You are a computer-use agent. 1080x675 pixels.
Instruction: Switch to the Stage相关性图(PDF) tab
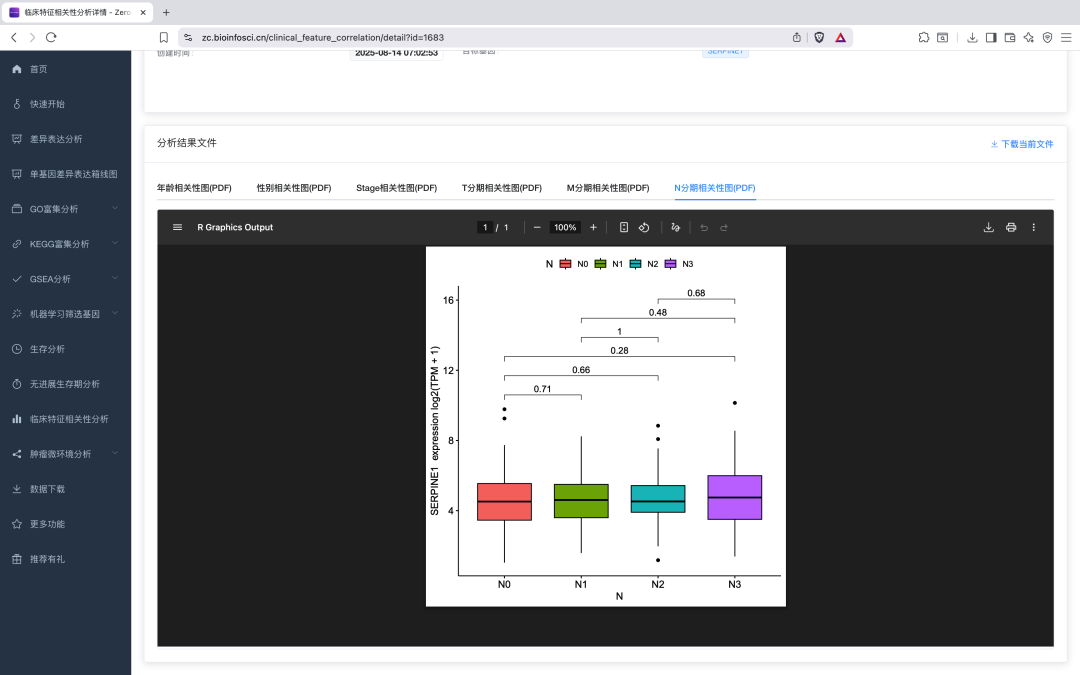(x=396, y=188)
